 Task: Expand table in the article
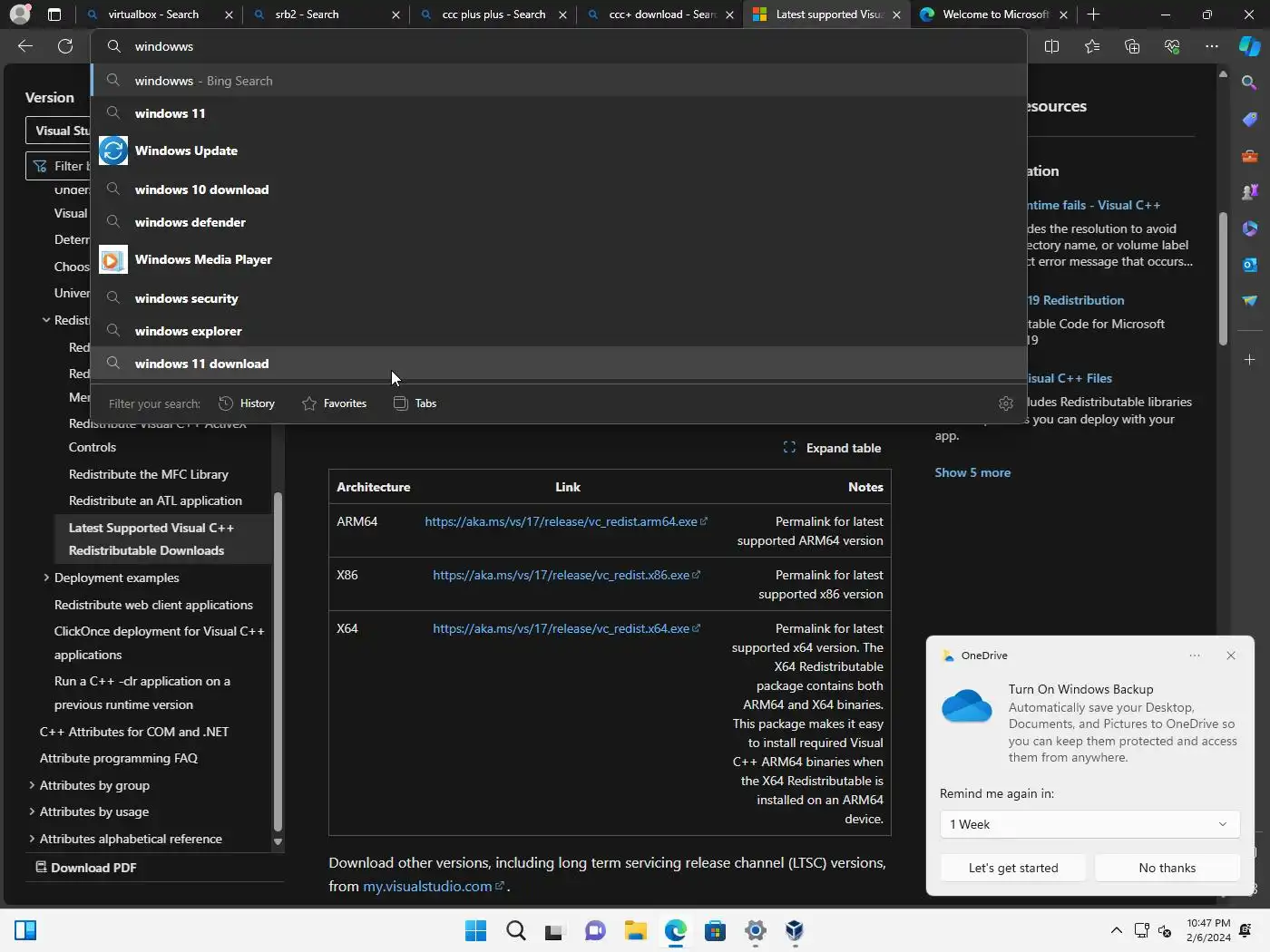tap(832, 448)
